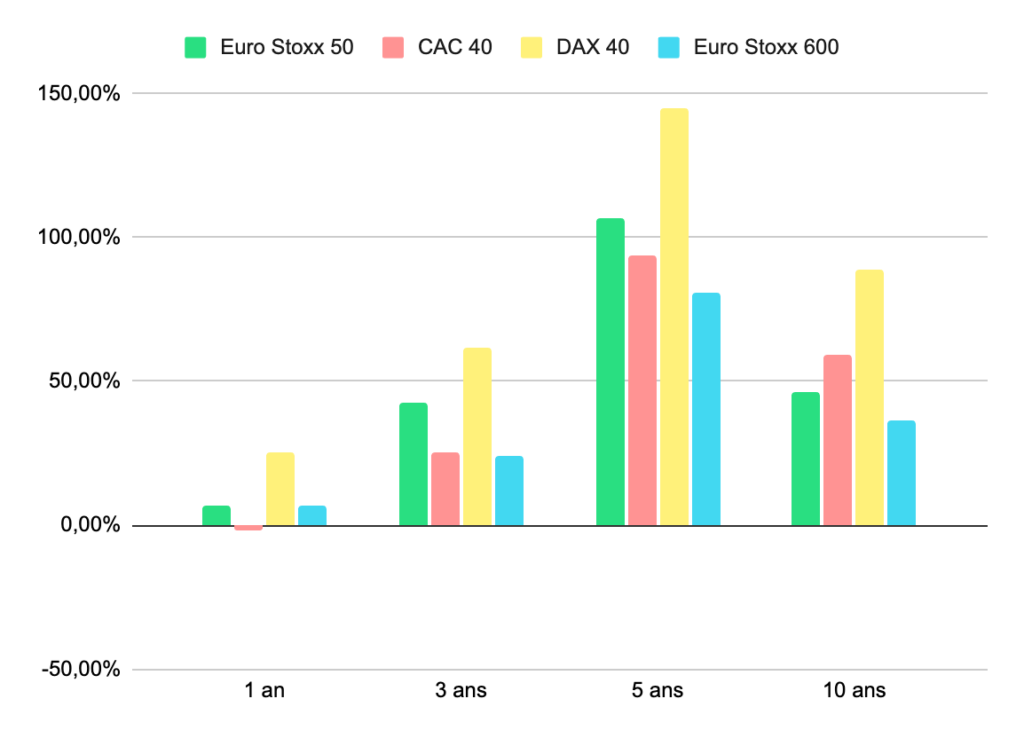Click the 100,00% axis label
Viewport: 1024px width, 738px height.
coord(79,237)
